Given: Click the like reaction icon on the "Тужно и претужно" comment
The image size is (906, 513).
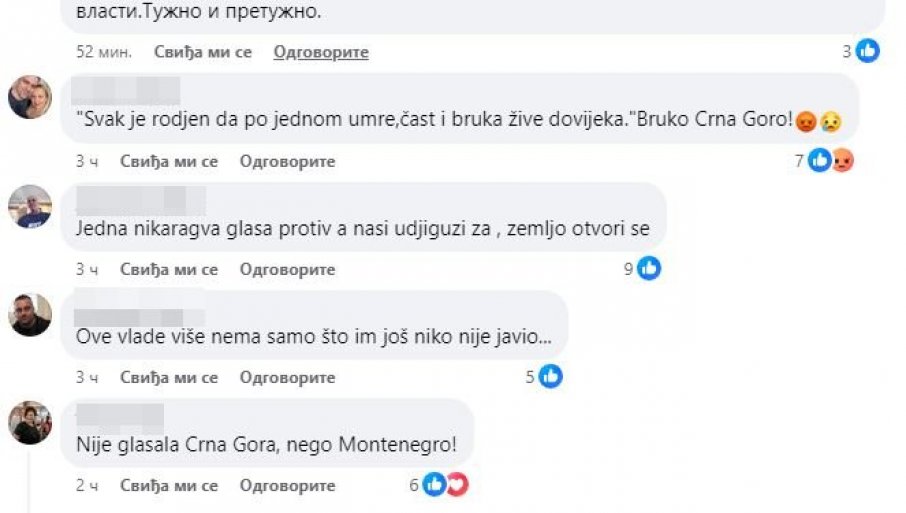Looking at the screenshot, I should [868, 51].
